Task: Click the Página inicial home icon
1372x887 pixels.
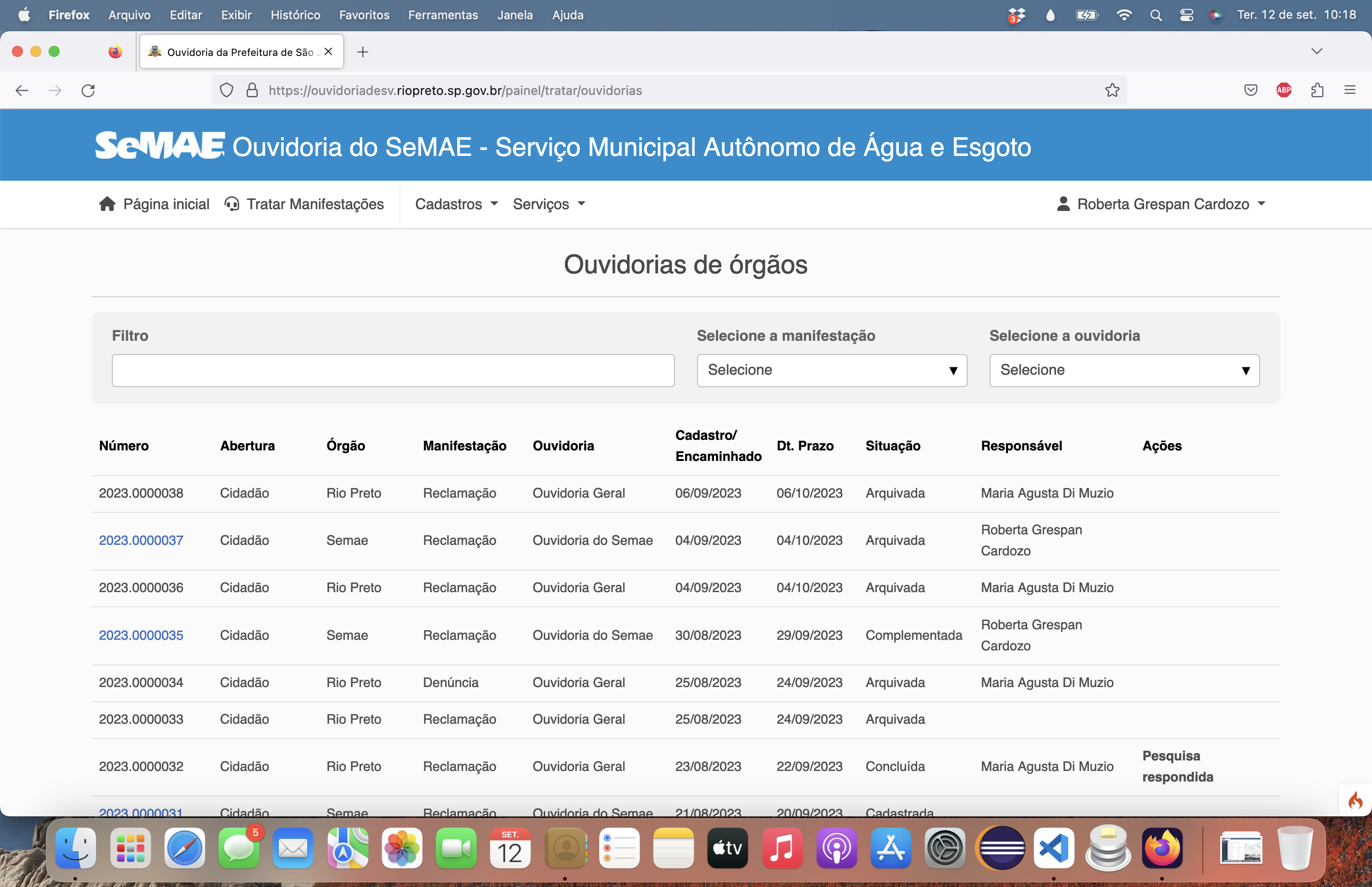Action: pos(107,204)
